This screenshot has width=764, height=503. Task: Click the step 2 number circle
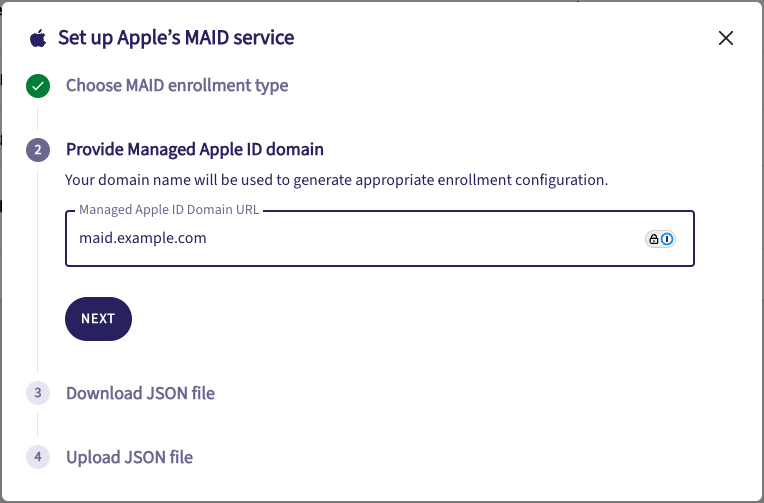(x=38, y=150)
